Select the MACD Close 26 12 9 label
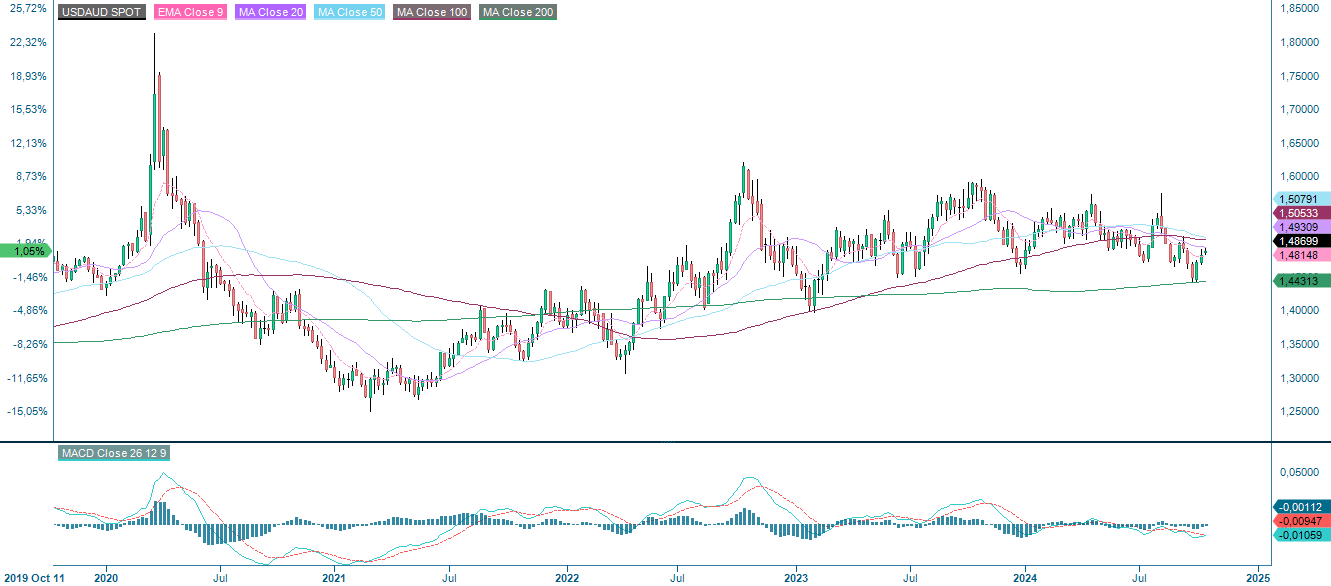Viewport: 1331px width, 586px height. coord(115,453)
